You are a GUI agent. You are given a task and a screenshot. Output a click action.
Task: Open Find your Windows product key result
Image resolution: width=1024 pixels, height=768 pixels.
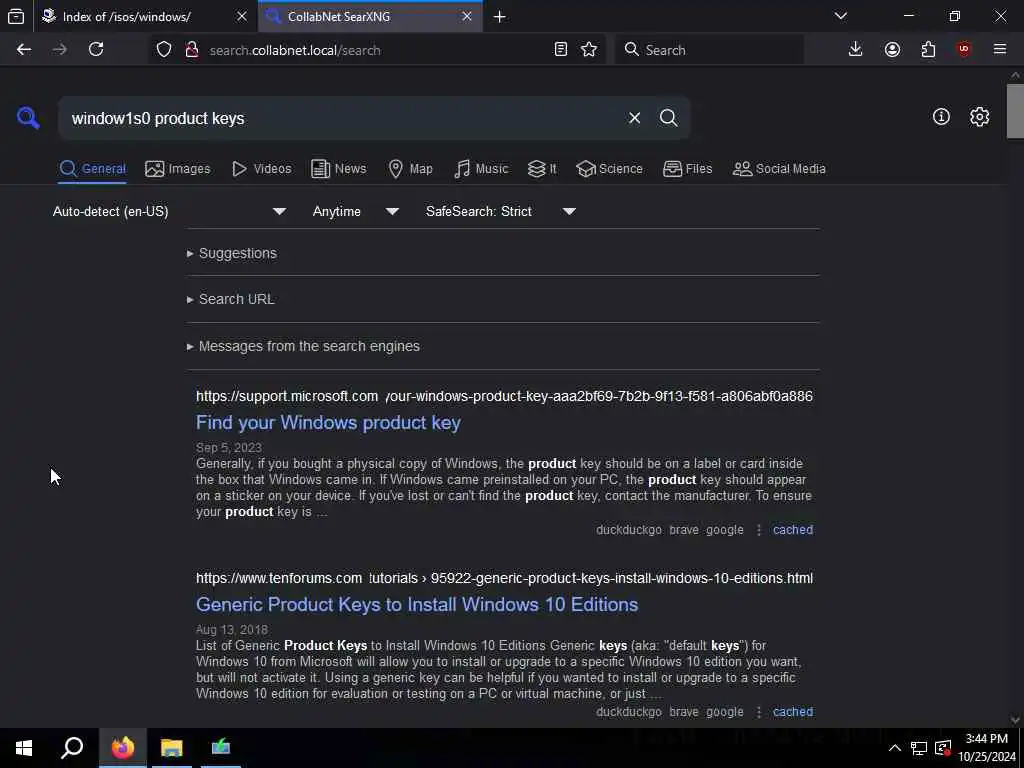328,423
